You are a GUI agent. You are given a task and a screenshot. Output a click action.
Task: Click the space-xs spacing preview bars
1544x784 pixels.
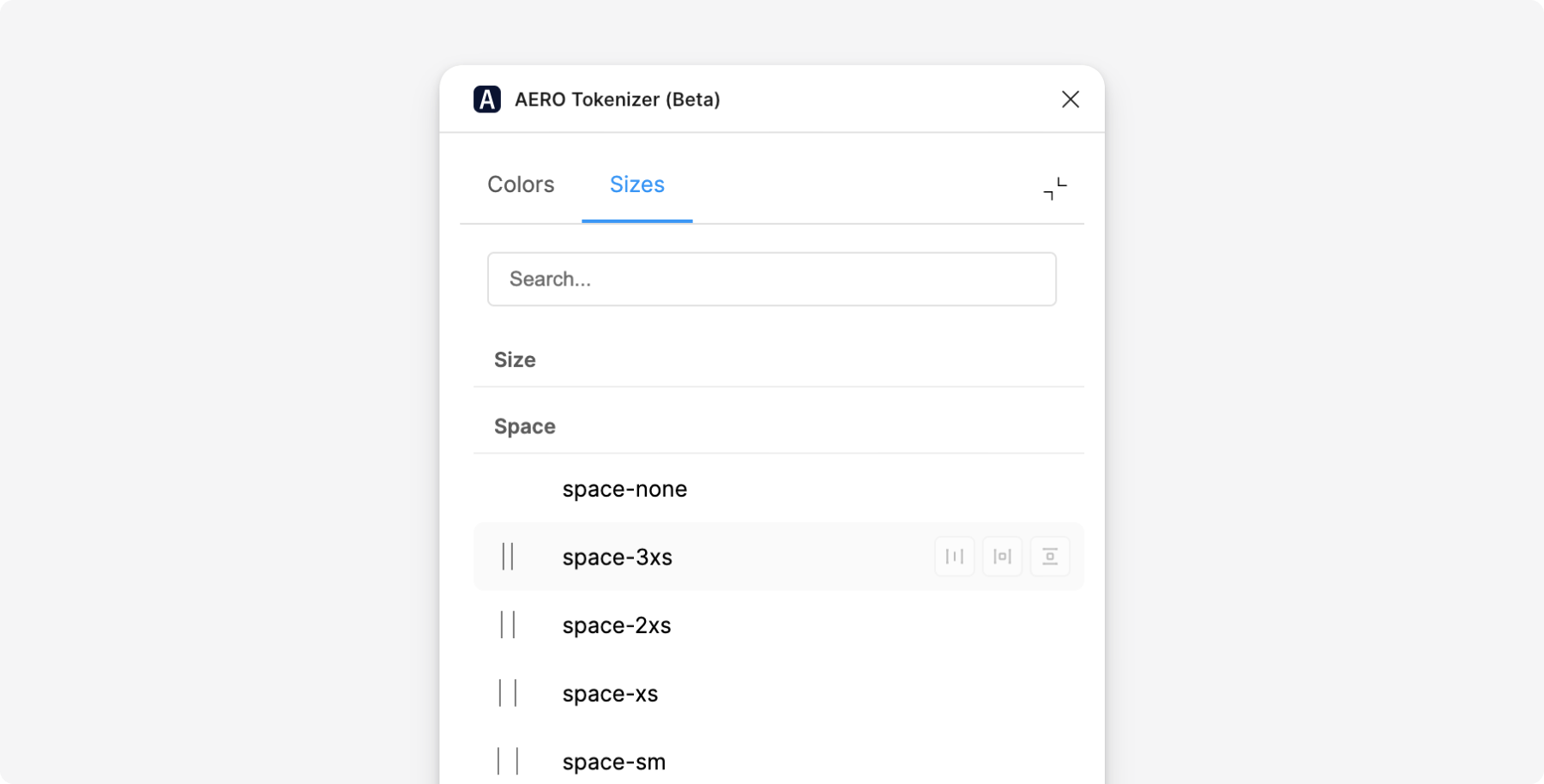[508, 693]
